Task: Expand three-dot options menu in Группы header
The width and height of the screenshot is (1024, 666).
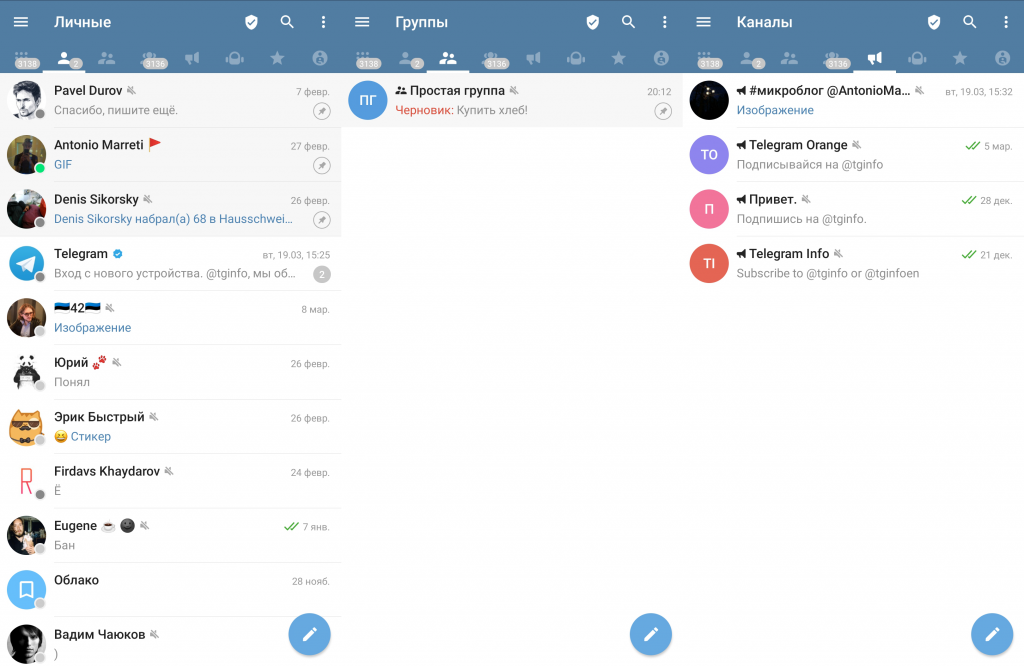Action: click(664, 22)
